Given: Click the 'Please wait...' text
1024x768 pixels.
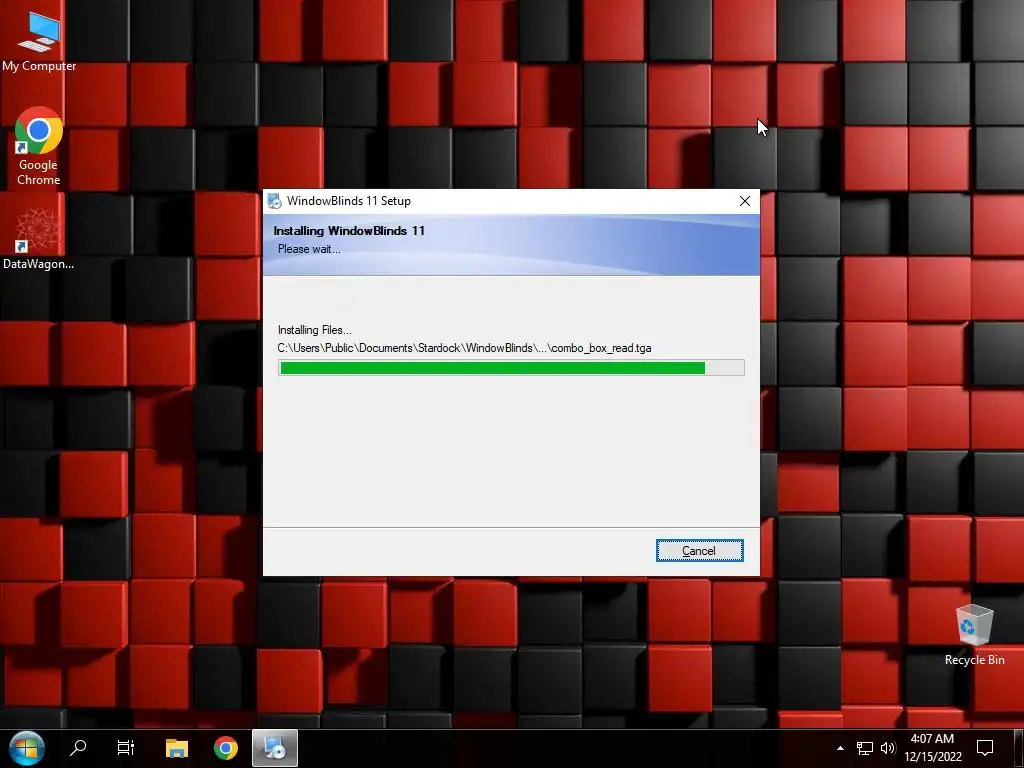Looking at the screenshot, I should (x=309, y=249).
